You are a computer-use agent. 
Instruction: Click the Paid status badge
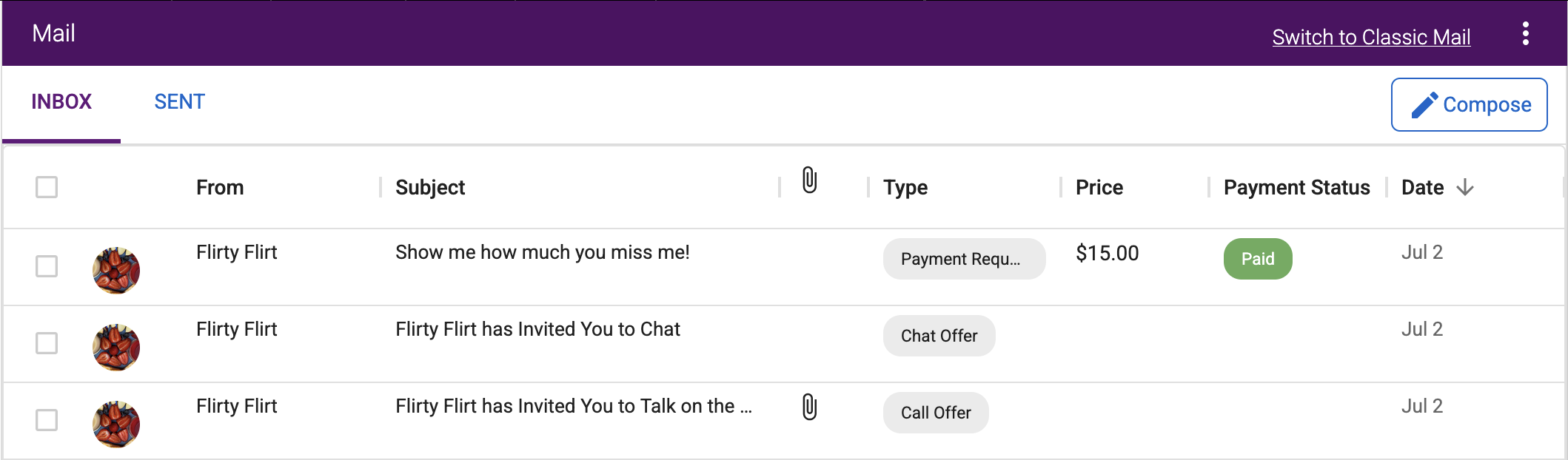[1258, 259]
